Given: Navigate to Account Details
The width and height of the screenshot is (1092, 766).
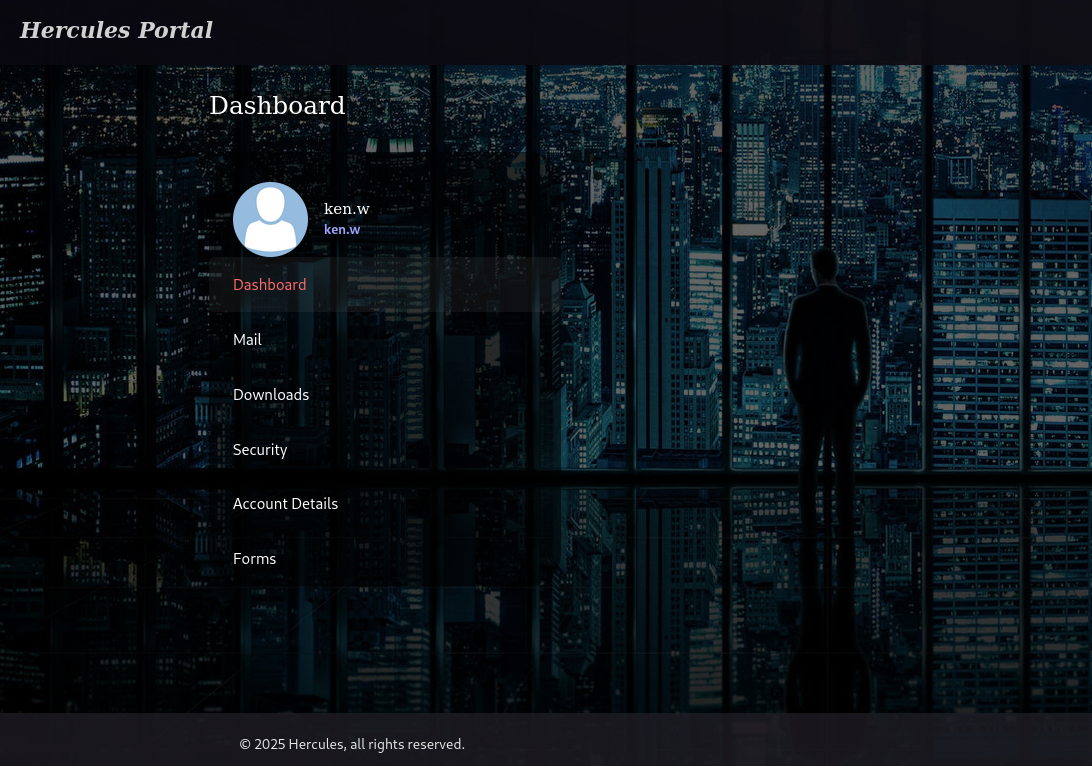Looking at the screenshot, I should click(286, 503).
